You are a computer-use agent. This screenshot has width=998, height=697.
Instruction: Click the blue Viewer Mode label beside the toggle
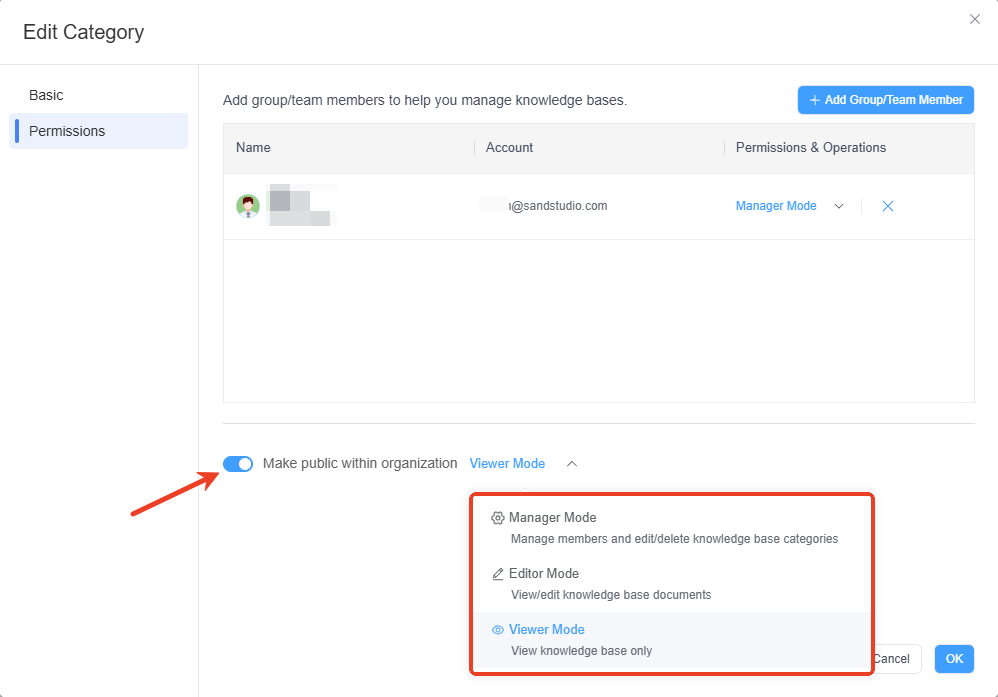[x=507, y=464]
